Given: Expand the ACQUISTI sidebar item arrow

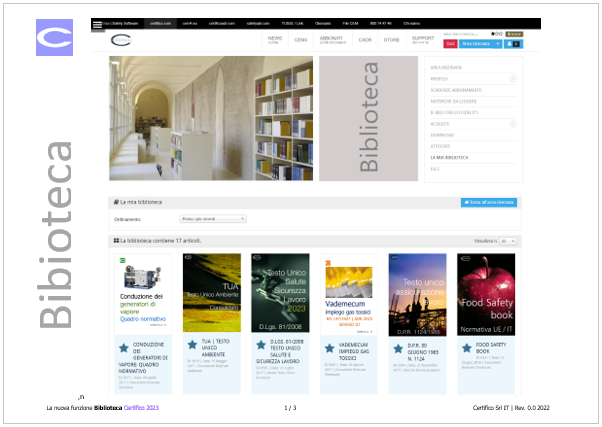Looking at the screenshot, I should (513, 124).
